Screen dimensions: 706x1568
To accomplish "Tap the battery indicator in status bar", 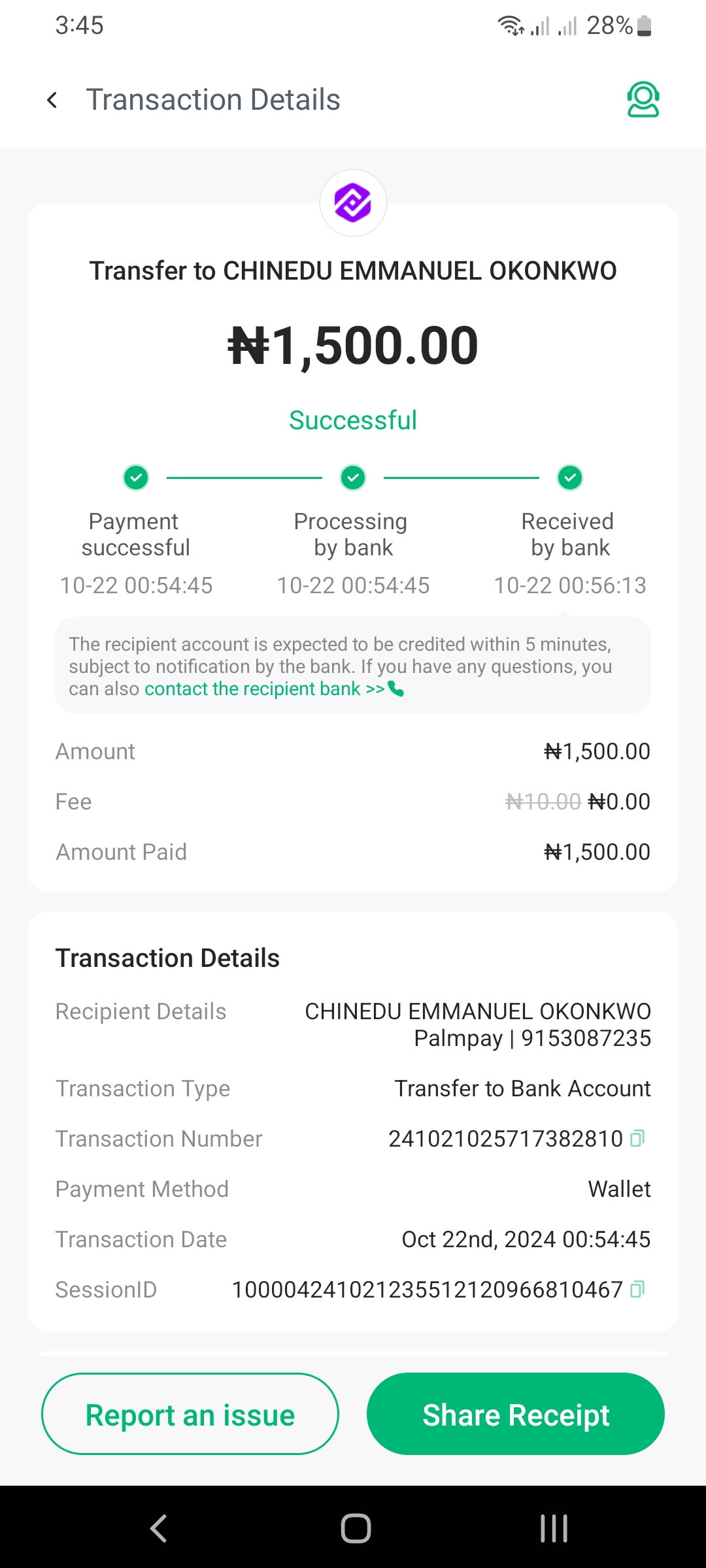I will pos(644,26).
